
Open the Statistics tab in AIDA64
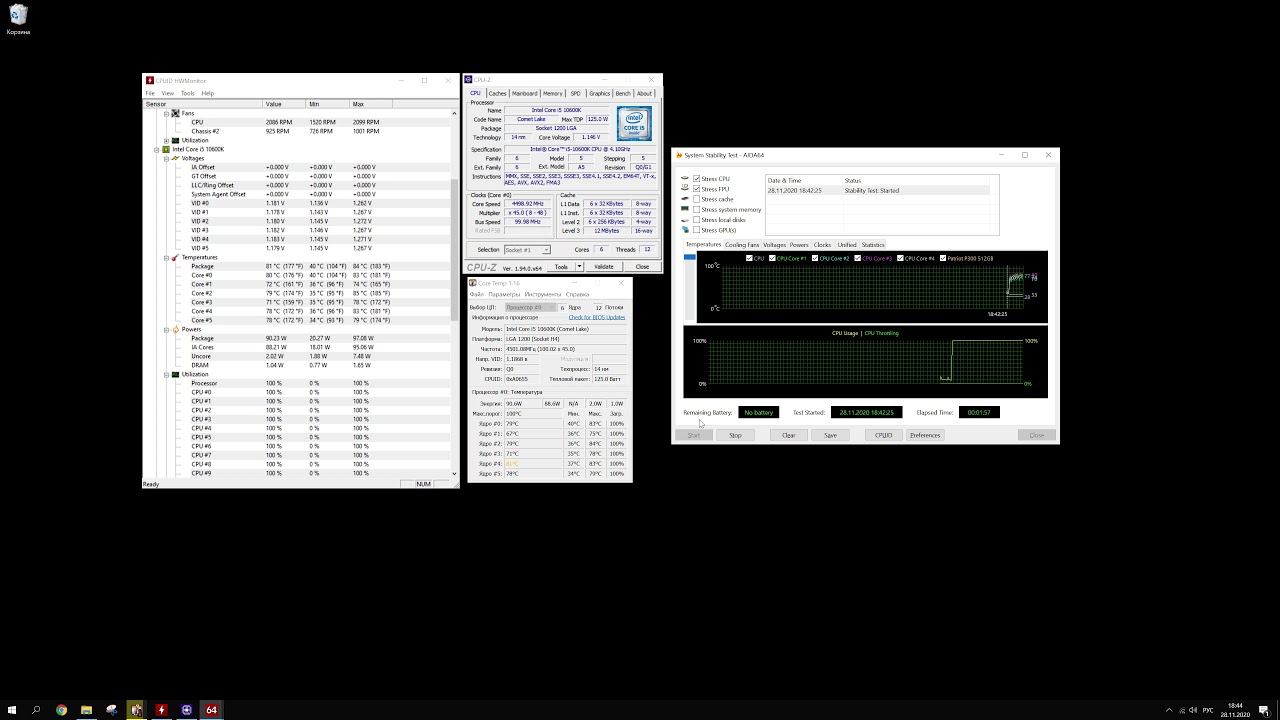(873, 245)
